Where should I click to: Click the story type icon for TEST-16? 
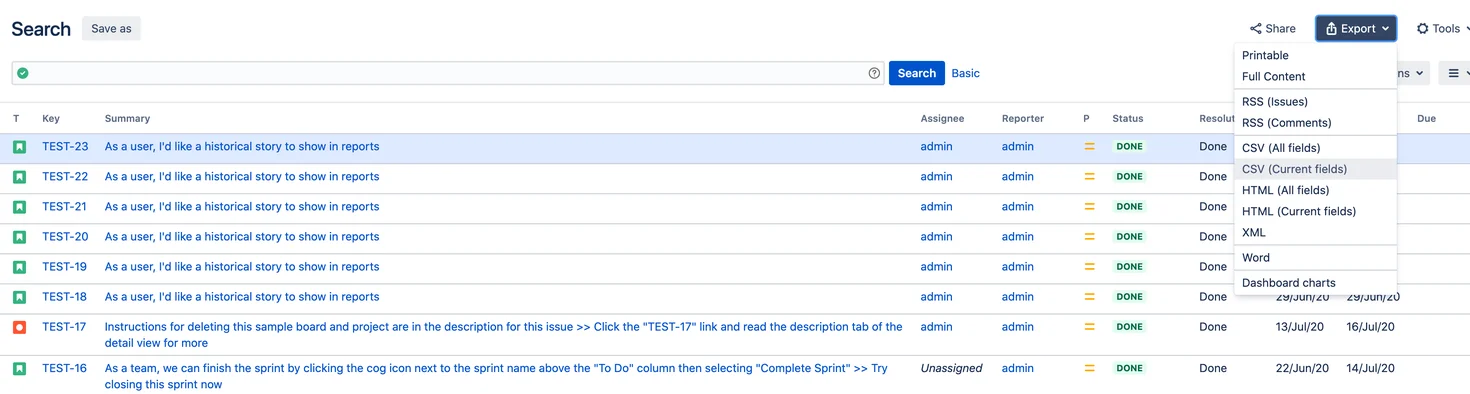19,369
